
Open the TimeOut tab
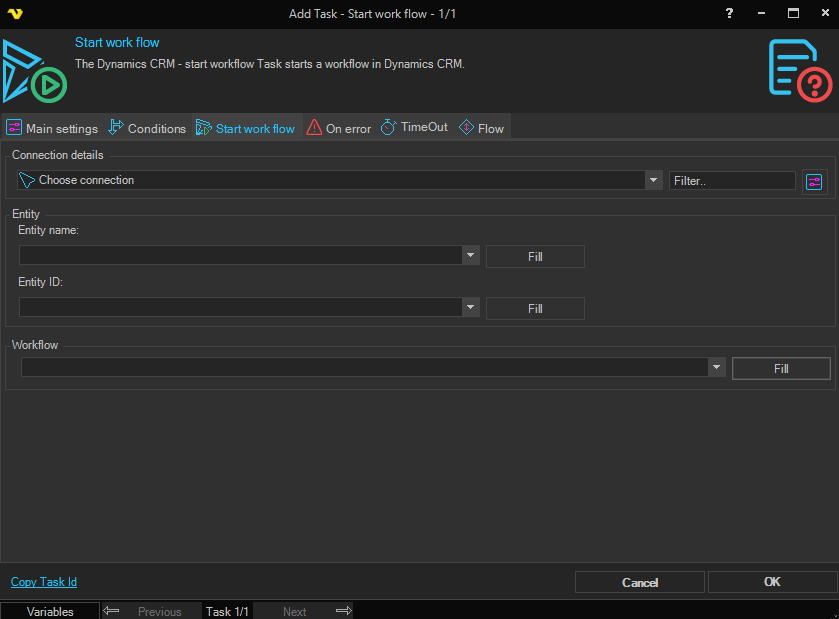pos(414,128)
